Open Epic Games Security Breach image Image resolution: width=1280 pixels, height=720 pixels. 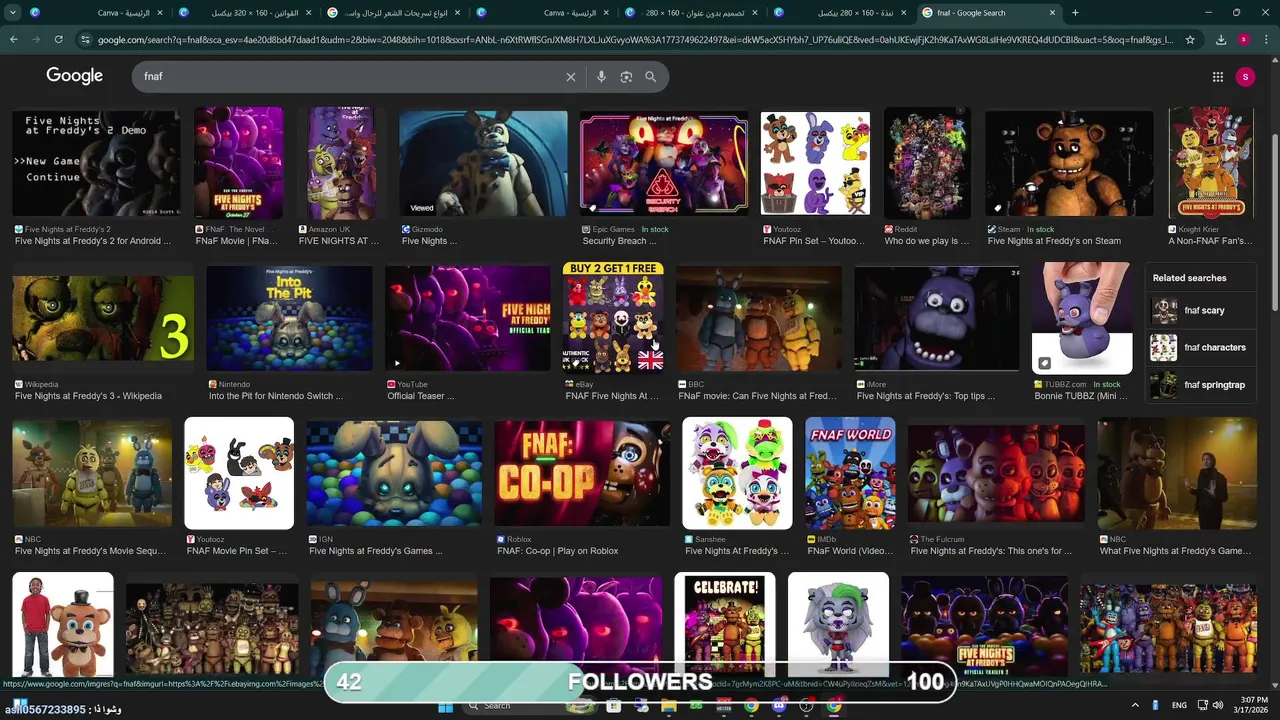point(664,164)
